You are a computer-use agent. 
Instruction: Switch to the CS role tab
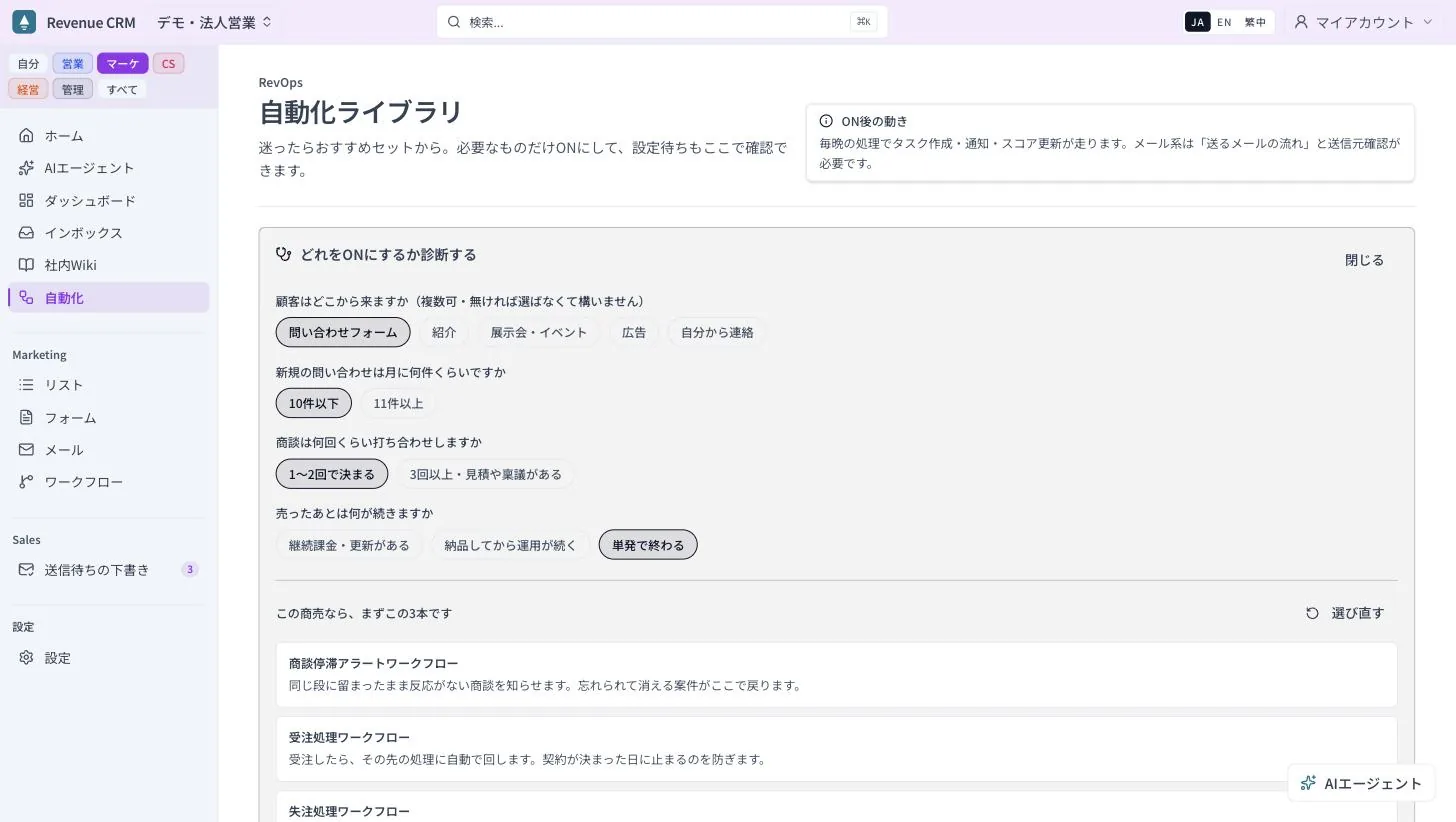168,63
